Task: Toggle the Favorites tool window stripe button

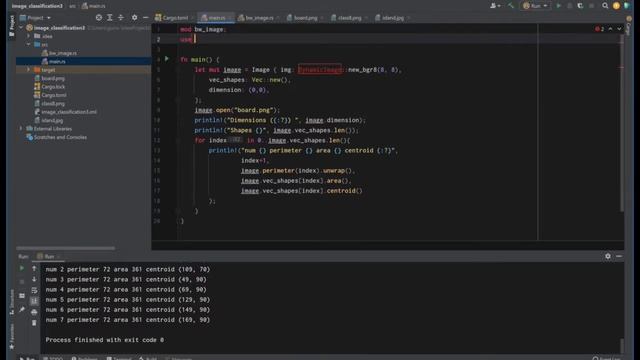Action: point(11,336)
